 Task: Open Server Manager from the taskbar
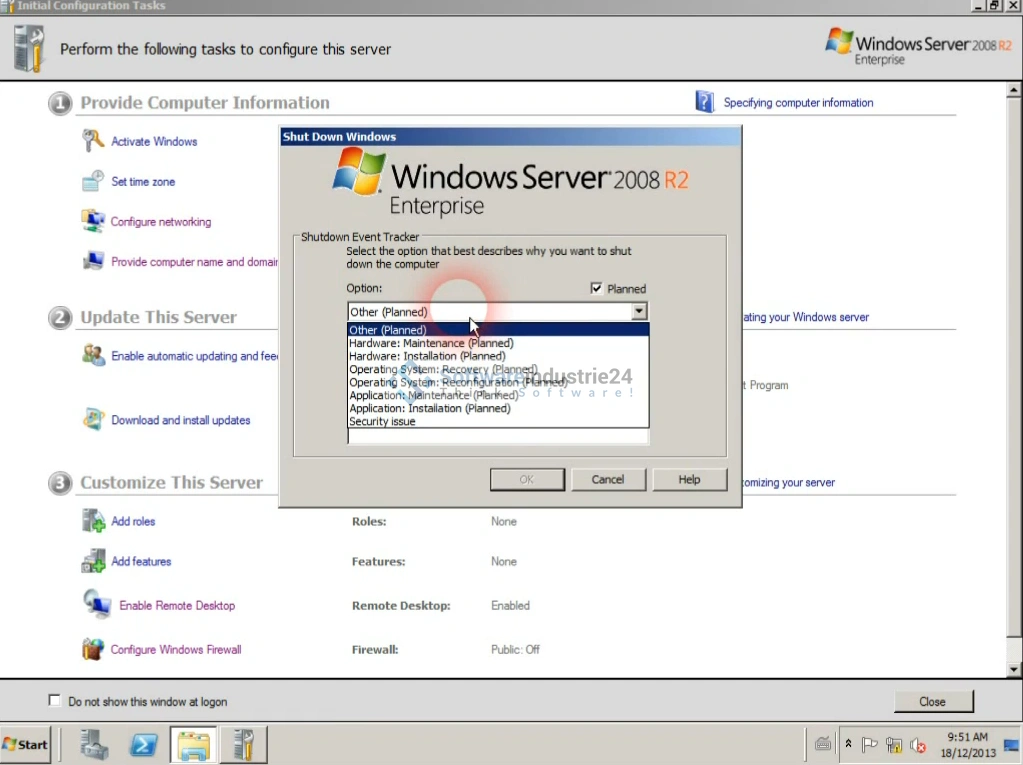pyautogui.click(x=95, y=745)
